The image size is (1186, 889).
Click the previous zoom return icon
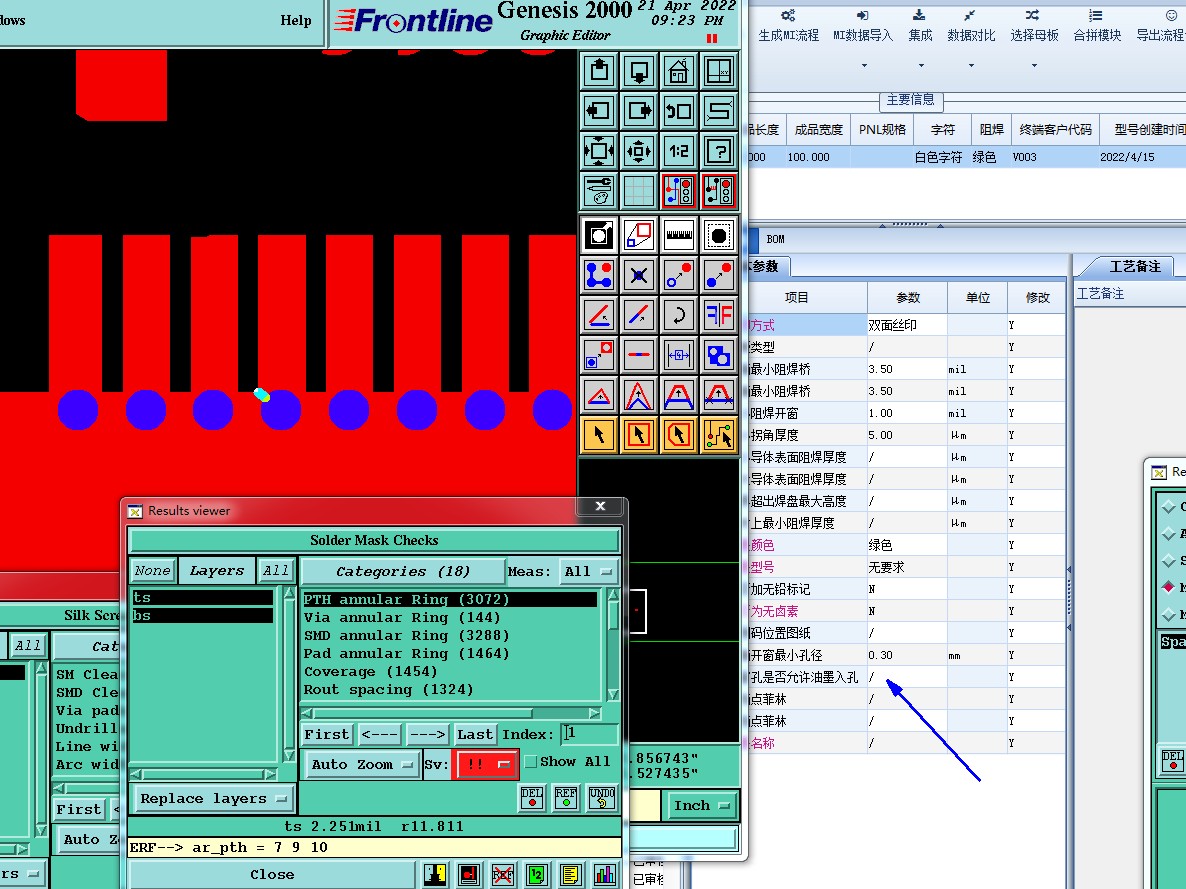pos(678,111)
